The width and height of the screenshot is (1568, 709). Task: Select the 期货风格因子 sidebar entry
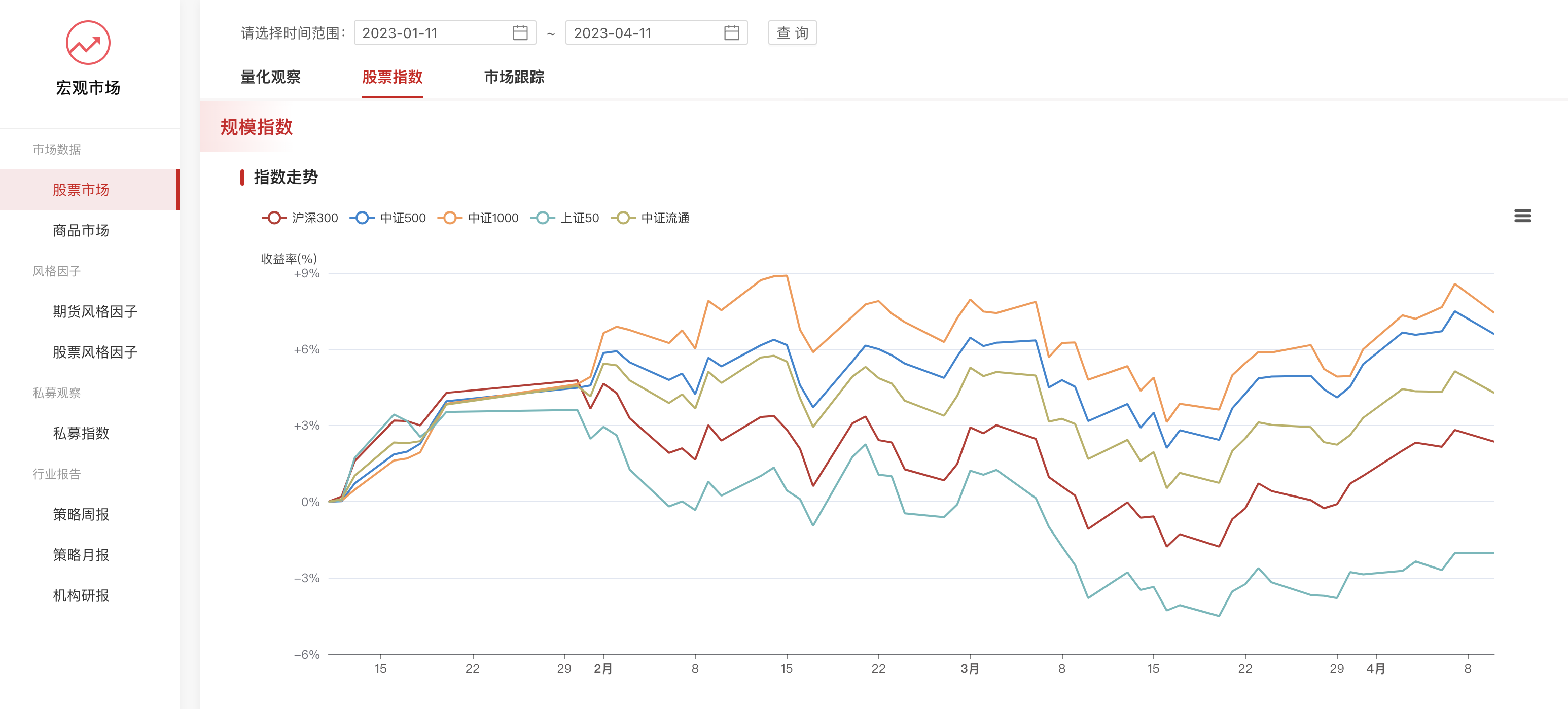pyautogui.click(x=94, y=311)
